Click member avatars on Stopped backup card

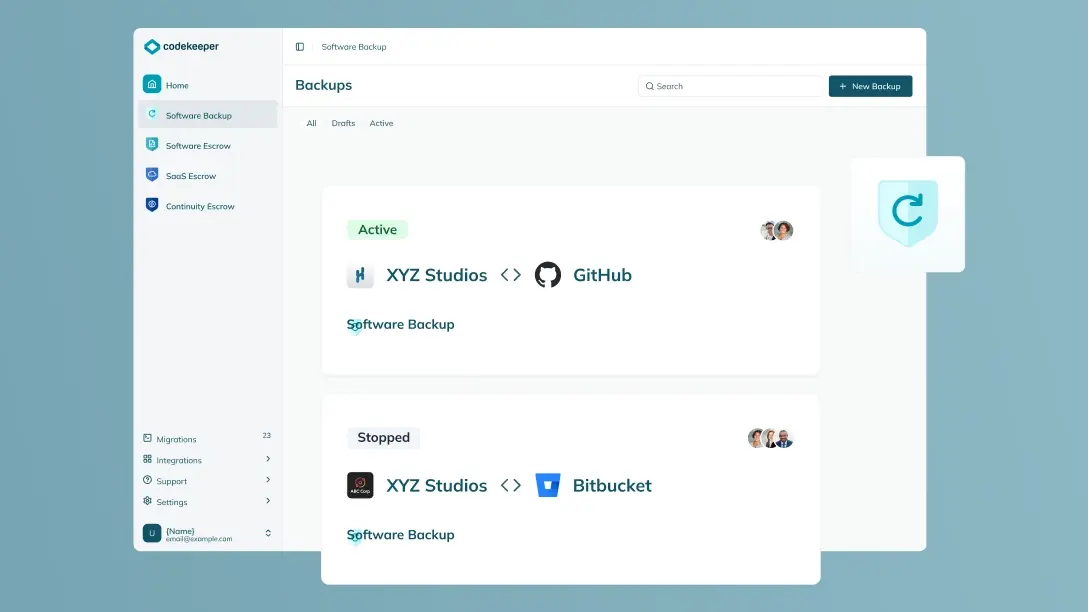[x=770, y=438]
